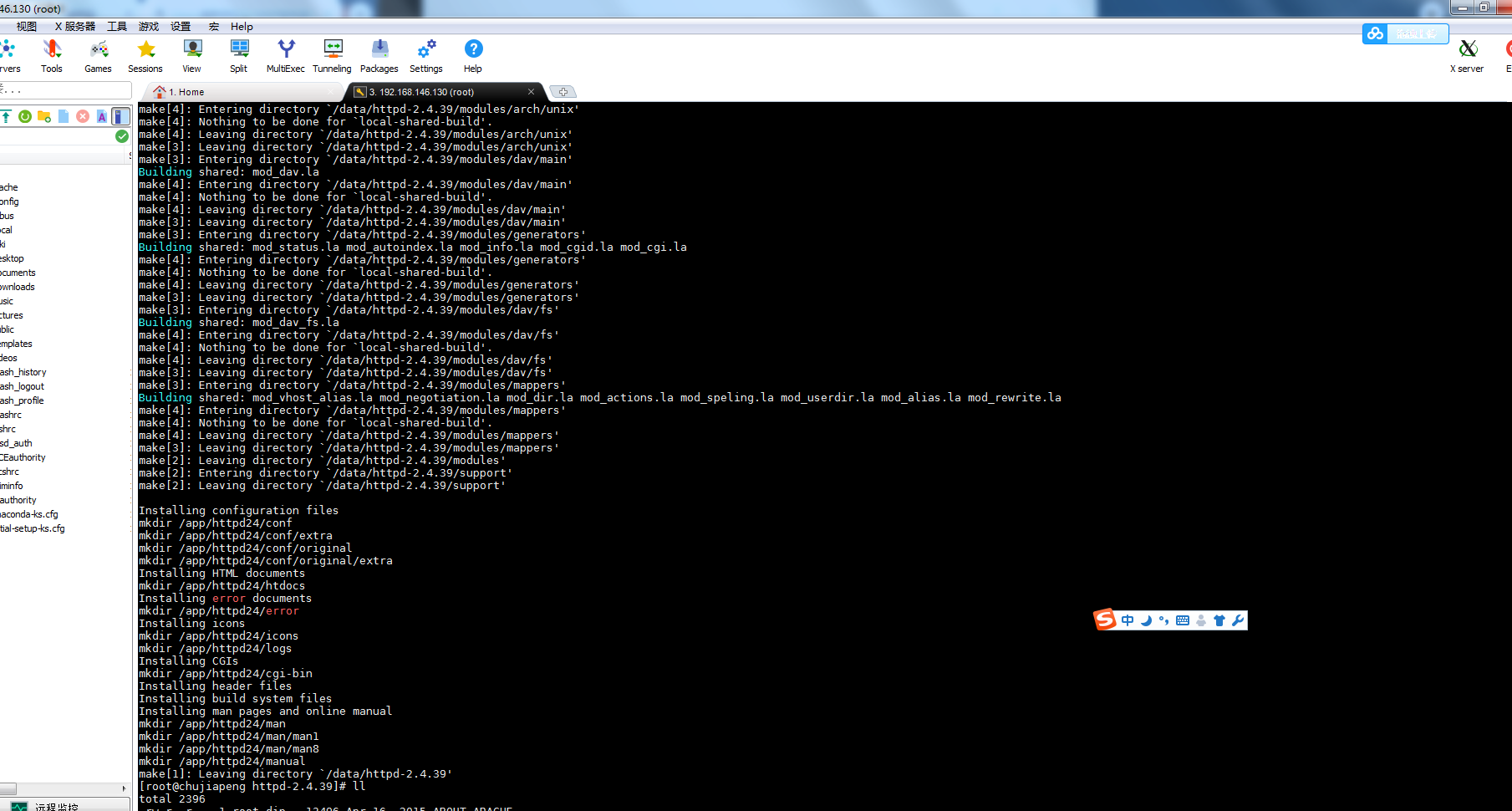This screenshot has width=1512, height=811.
Task: Select the initial-setup-ks.cfg file
Action: click(x=33, y=528)
